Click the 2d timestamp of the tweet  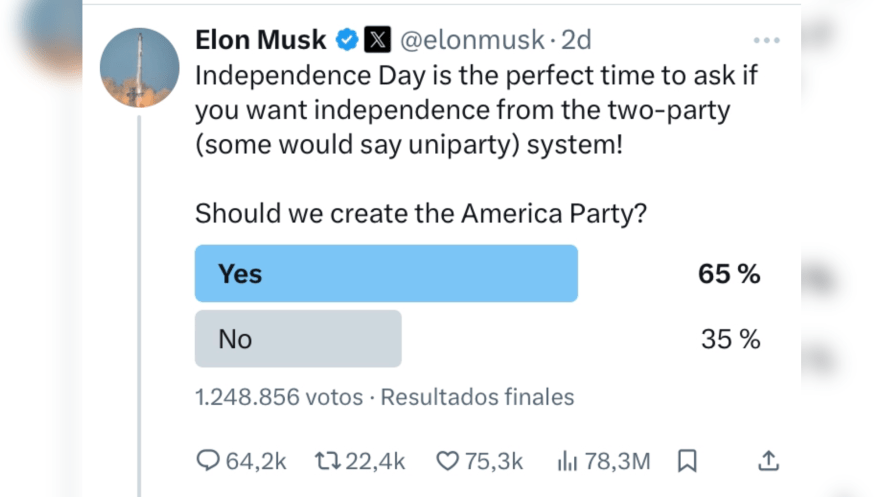coord(576,41)
